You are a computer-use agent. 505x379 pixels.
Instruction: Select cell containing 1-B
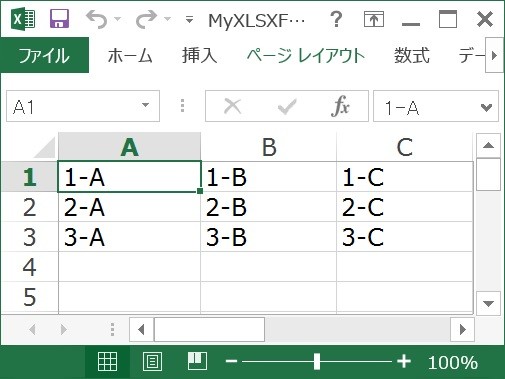coord(269,177)
